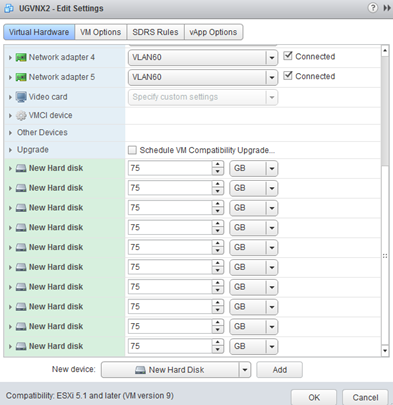
Task: Open the SDRS Rules tab
Action: [155, 32]
